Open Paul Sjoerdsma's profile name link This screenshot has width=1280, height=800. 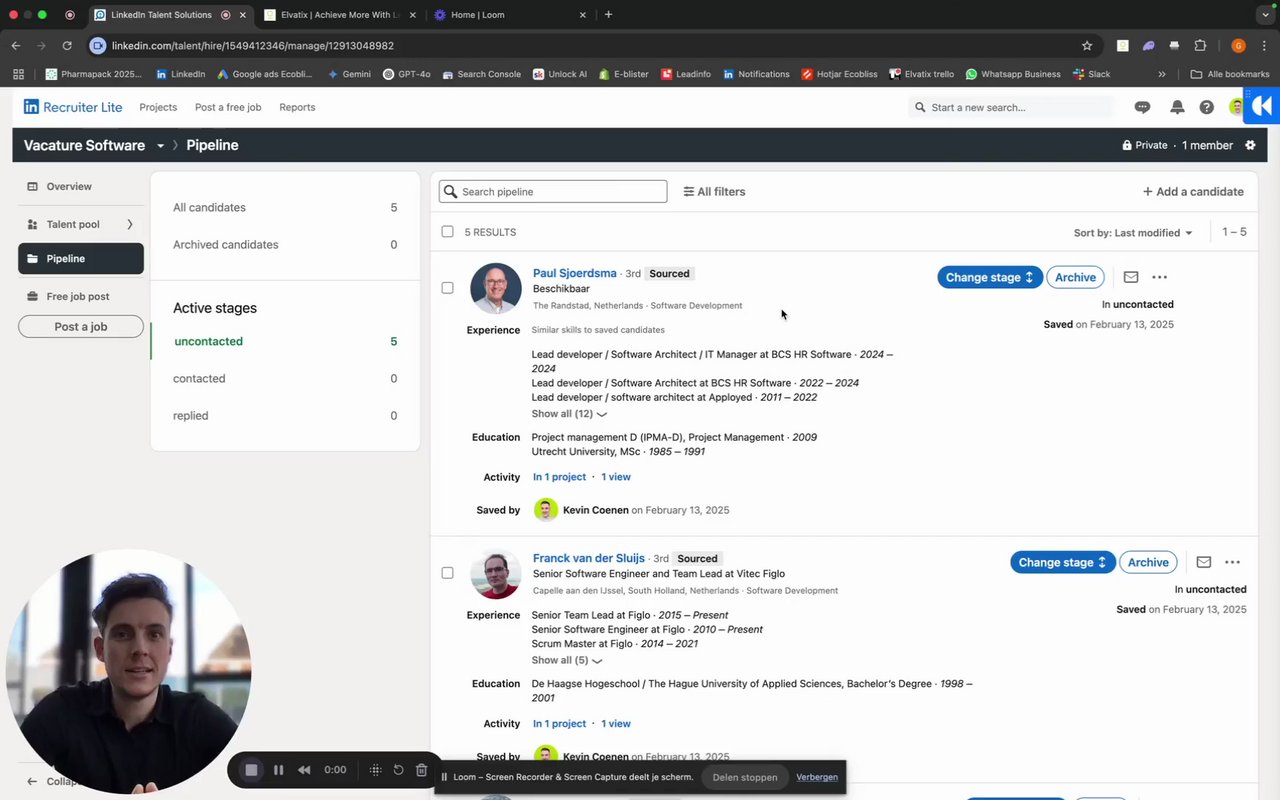tap(575, 273)
